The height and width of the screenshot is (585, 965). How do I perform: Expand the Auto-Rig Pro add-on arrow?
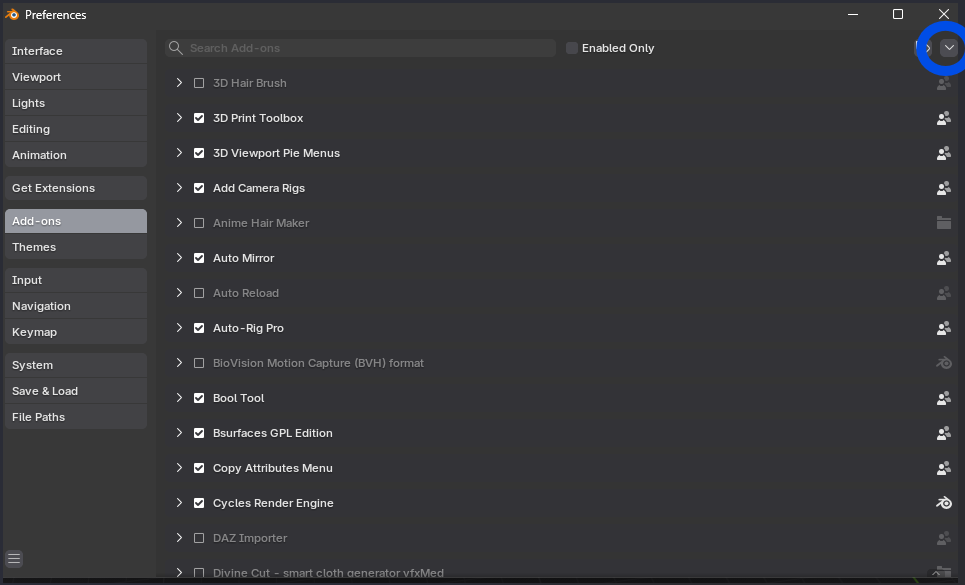(179, 328)
